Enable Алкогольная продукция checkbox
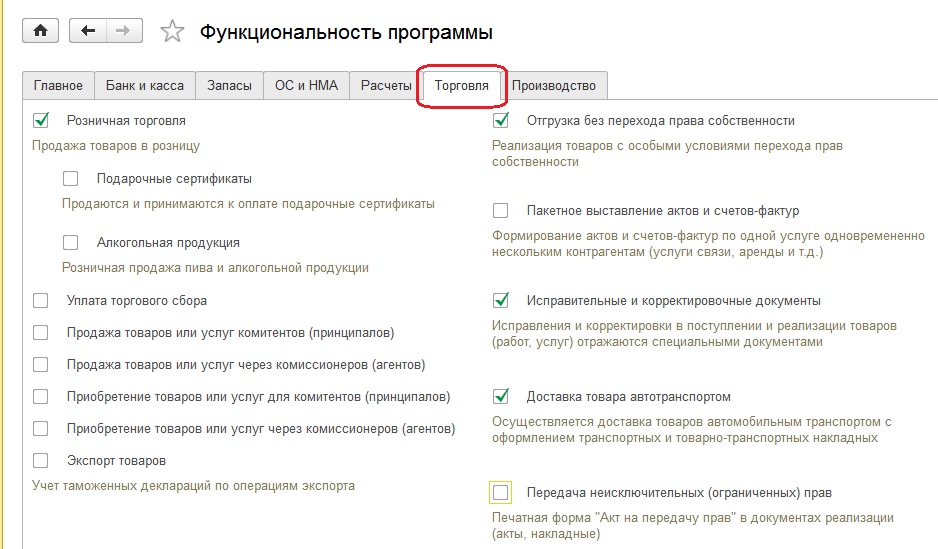This screenshot has width=938, height=549. pos(71,243)
